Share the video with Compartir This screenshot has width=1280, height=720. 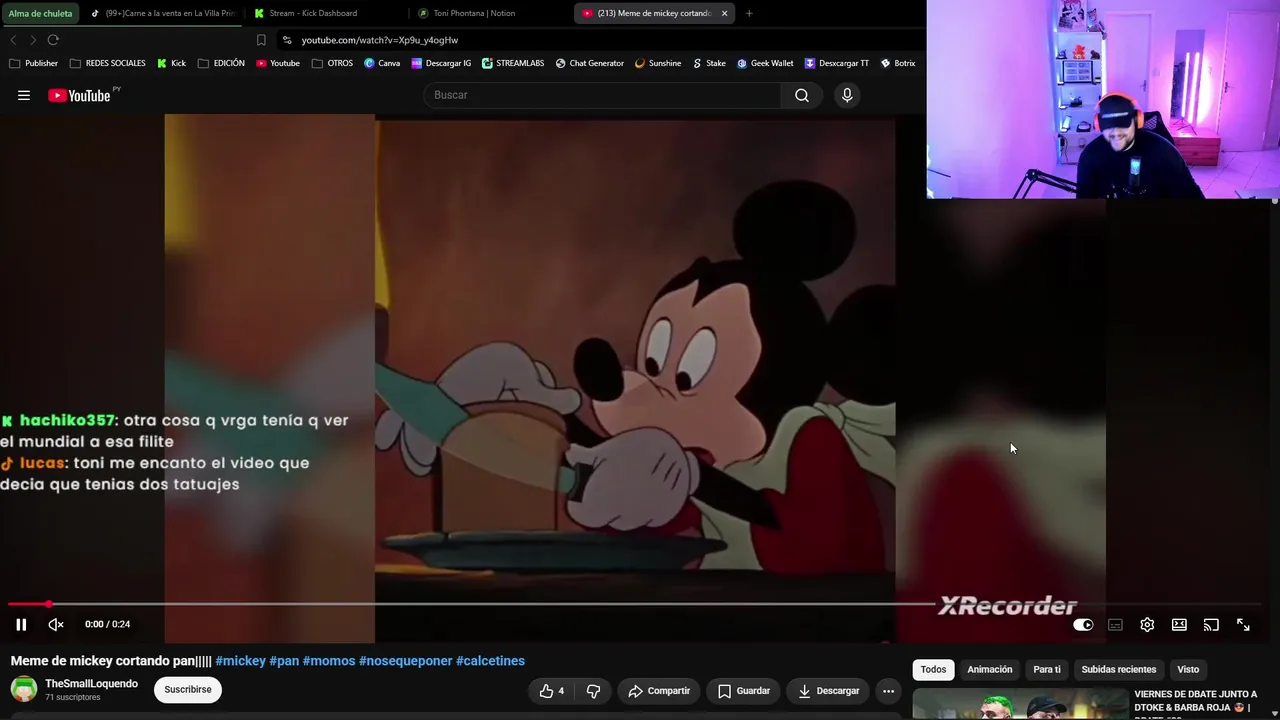coord(659,690)
